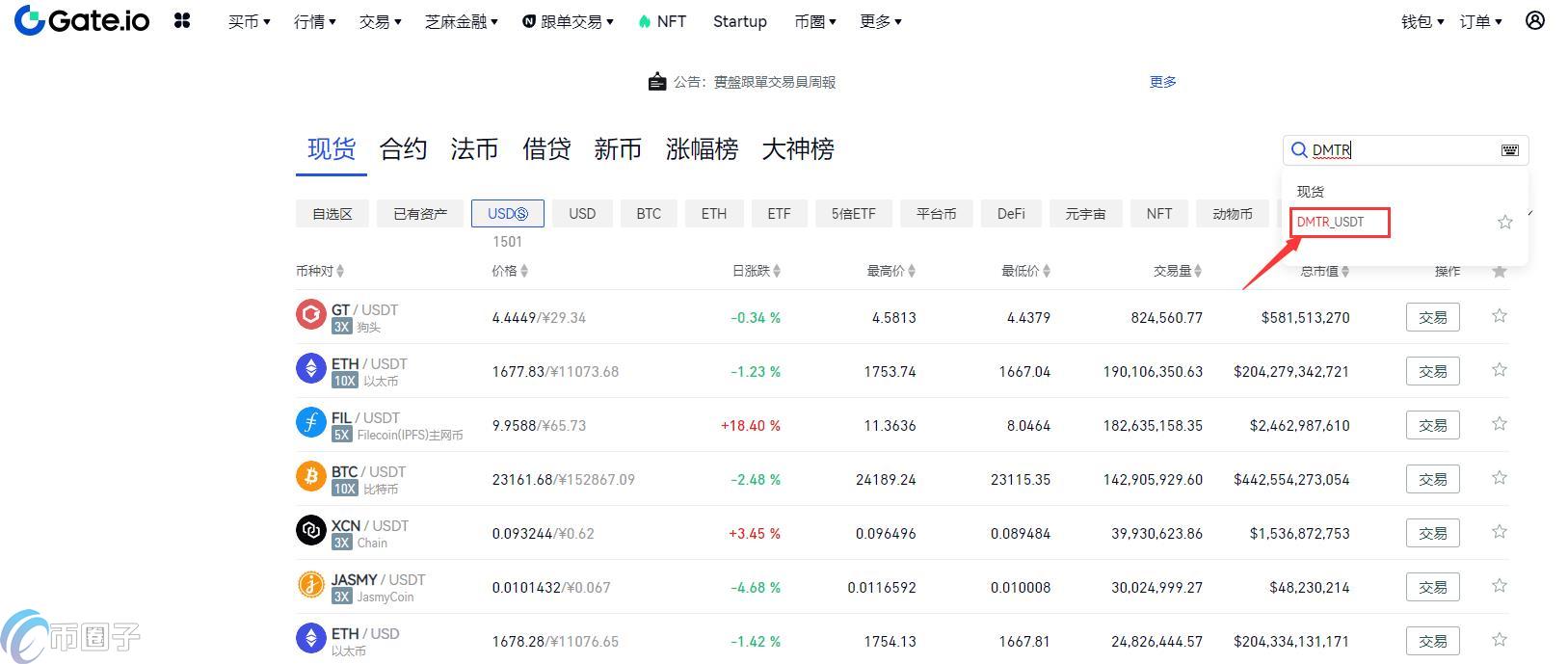Click the JASMY coin logo
The width and height of the screenshot is (1568, 664).
click(x=310, y=584)
